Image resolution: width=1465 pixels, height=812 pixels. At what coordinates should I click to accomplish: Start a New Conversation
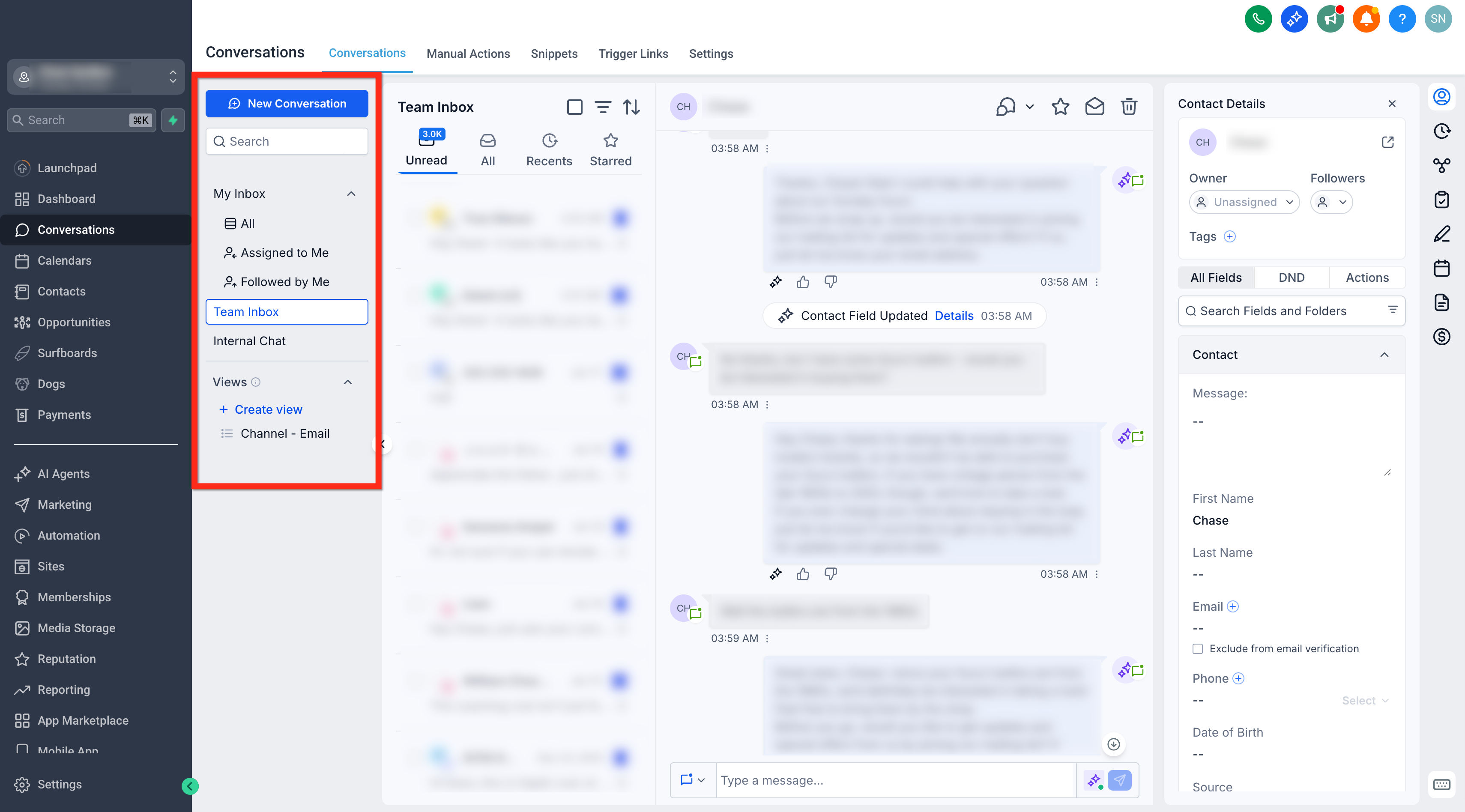pos(287,104)
